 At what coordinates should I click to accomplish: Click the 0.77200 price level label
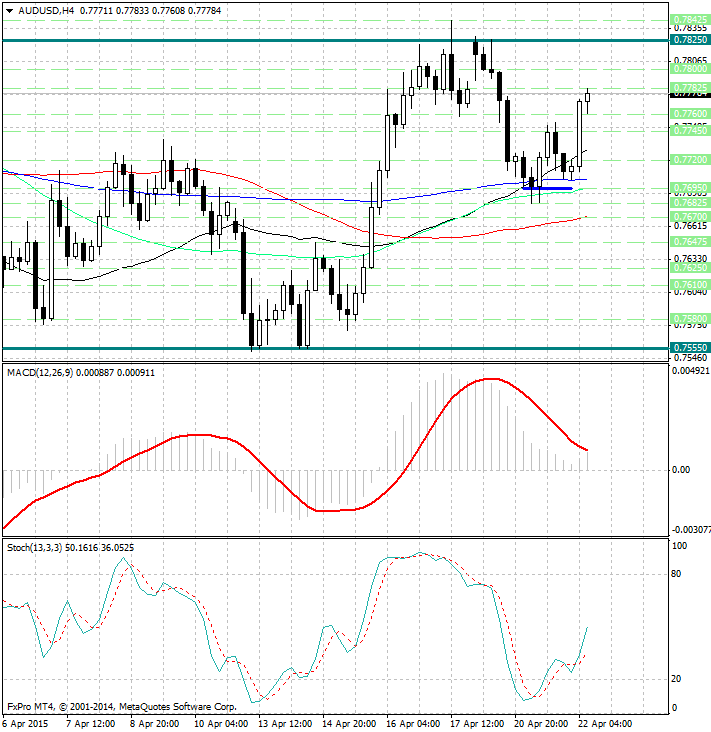pos(690,160)
